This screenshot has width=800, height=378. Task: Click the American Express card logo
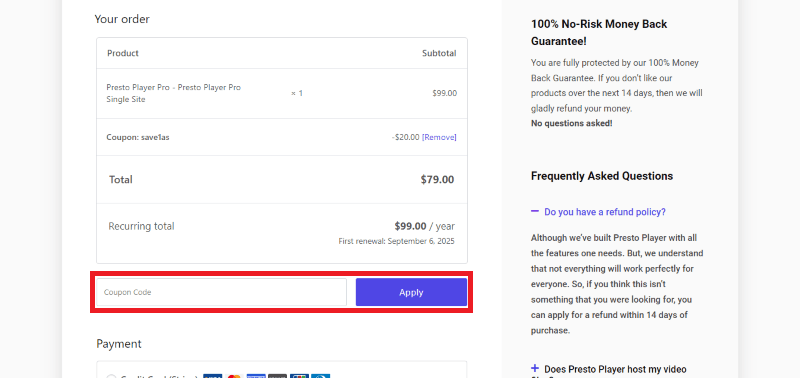coord(256,376)
